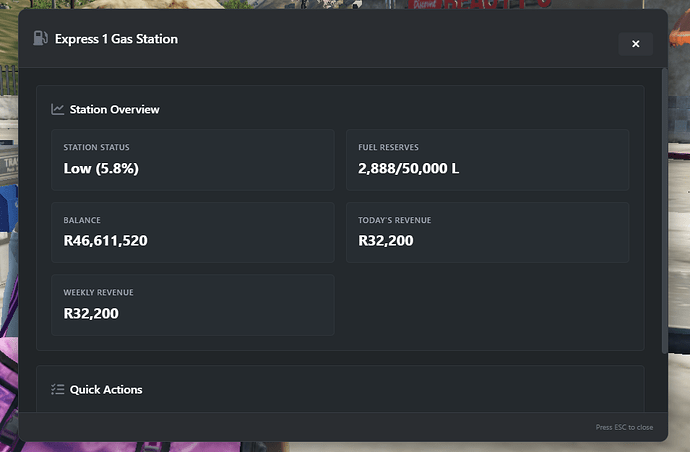Click the gas pump icon in header
The image size is (690, 452).
[40, 39]
